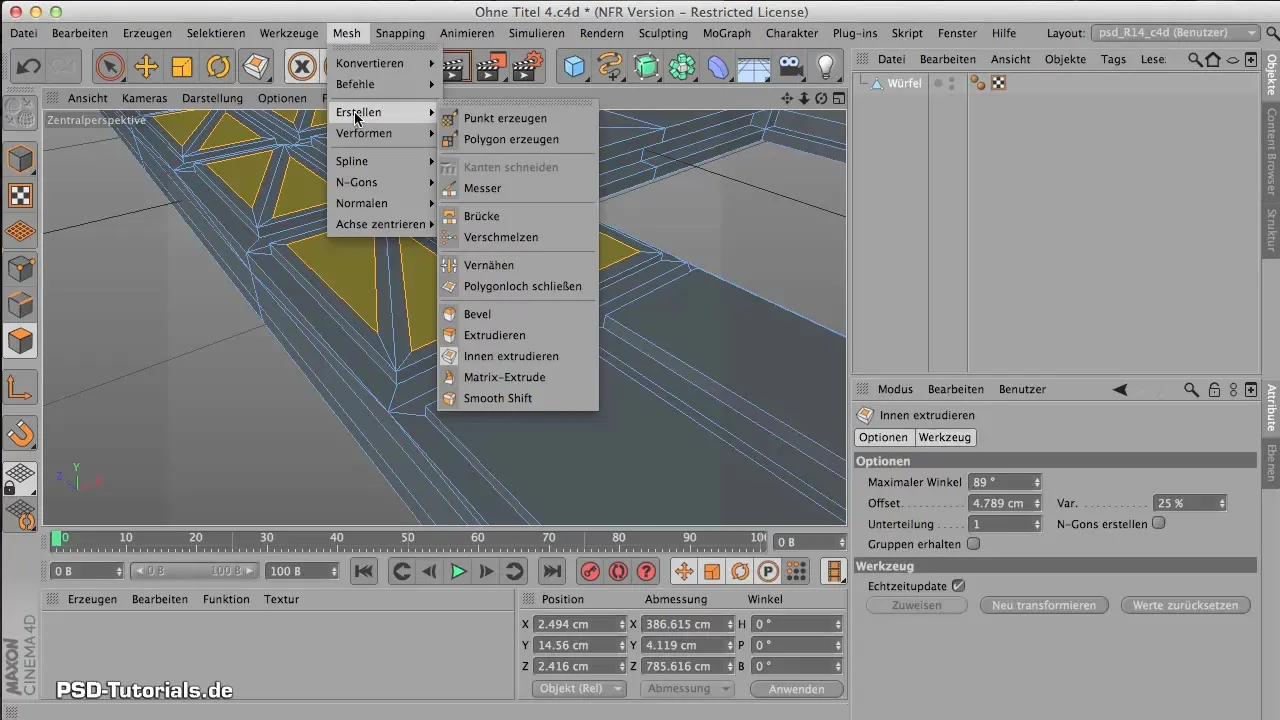The height and width of the screenshot is (720, 1280).
Task: Expand the Achse zentrieren submenu
Action: (x=384, y=224)
